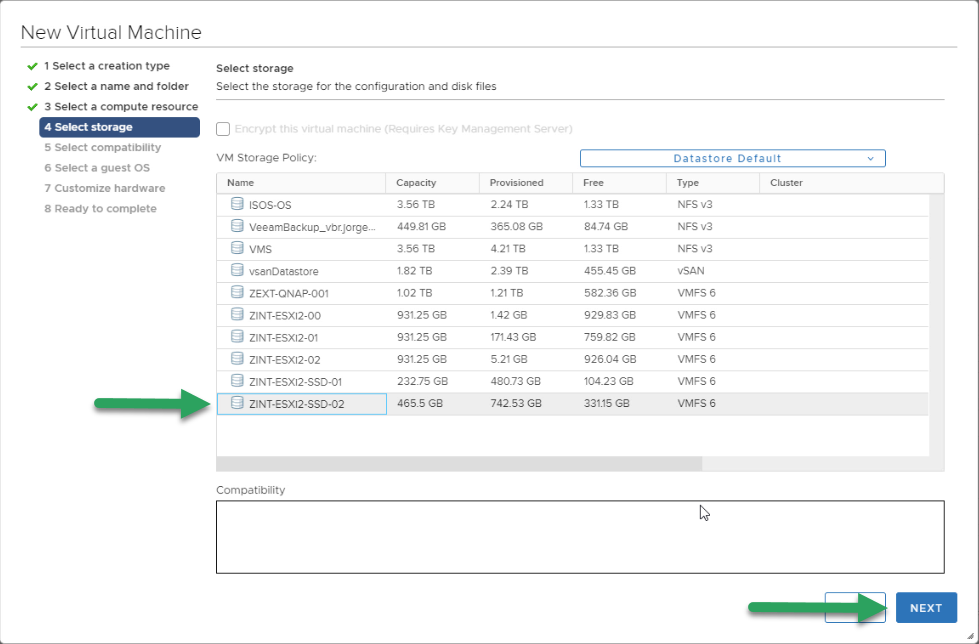Click the green checkmark beside step 1

(x=32, y=66)
